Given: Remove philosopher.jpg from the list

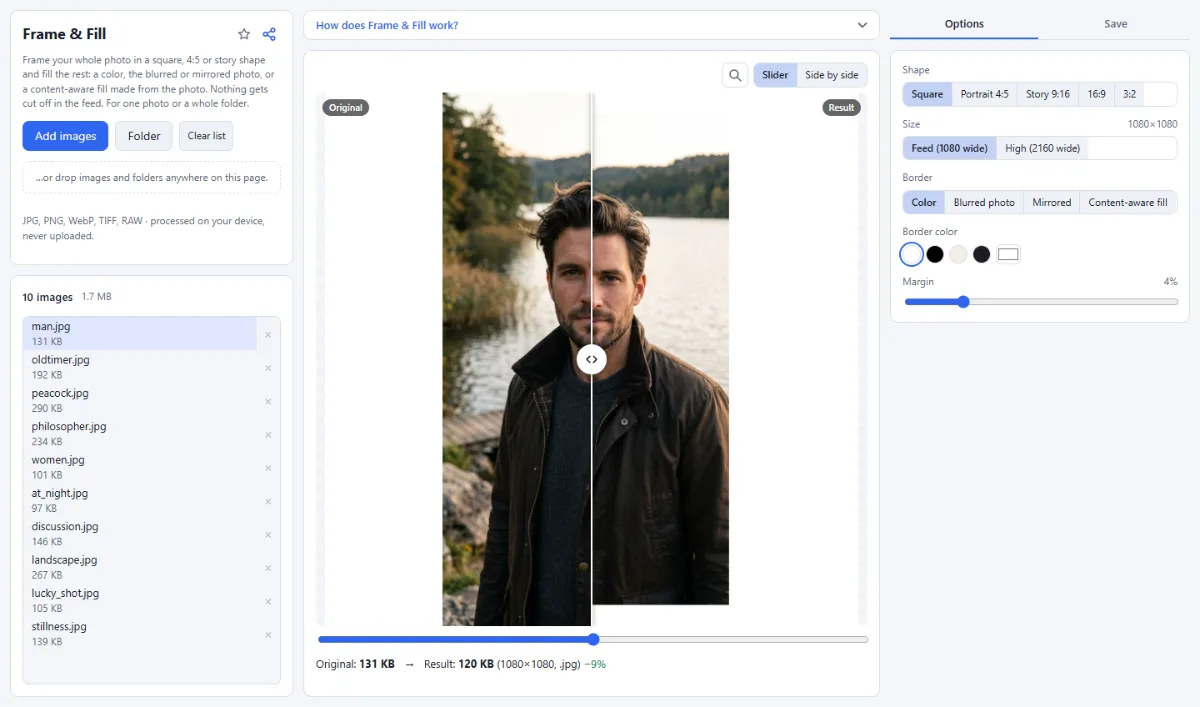Looking at the screenshot, I should coord(268,434).
